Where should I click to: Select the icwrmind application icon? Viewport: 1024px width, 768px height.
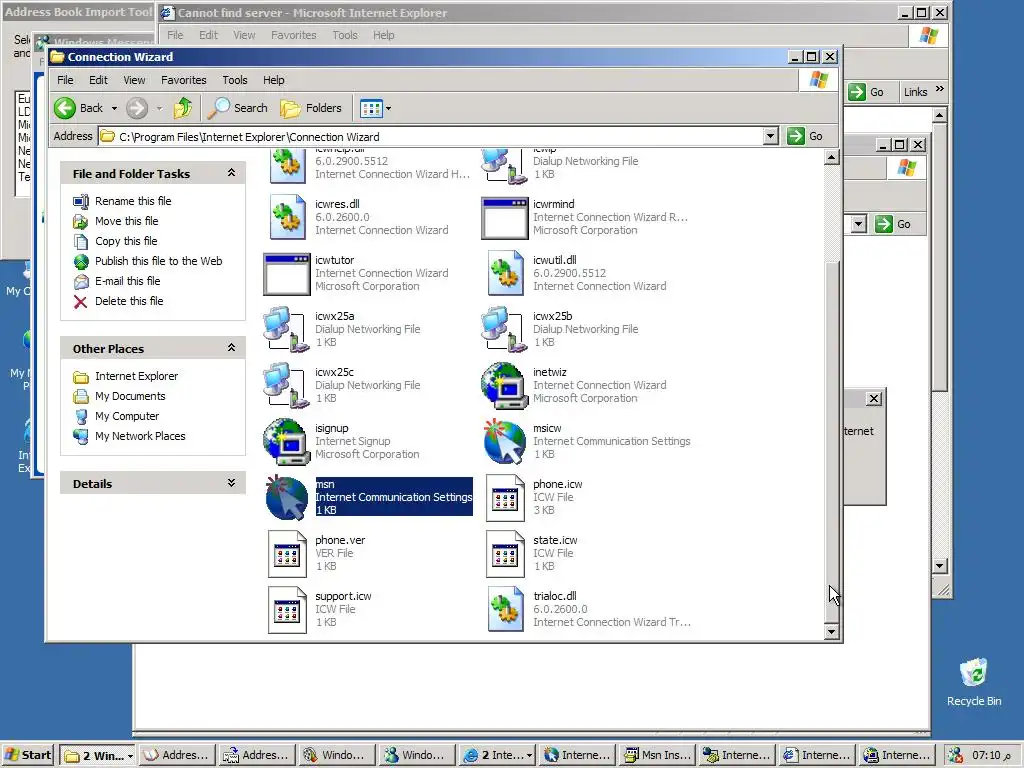(505, 218)
